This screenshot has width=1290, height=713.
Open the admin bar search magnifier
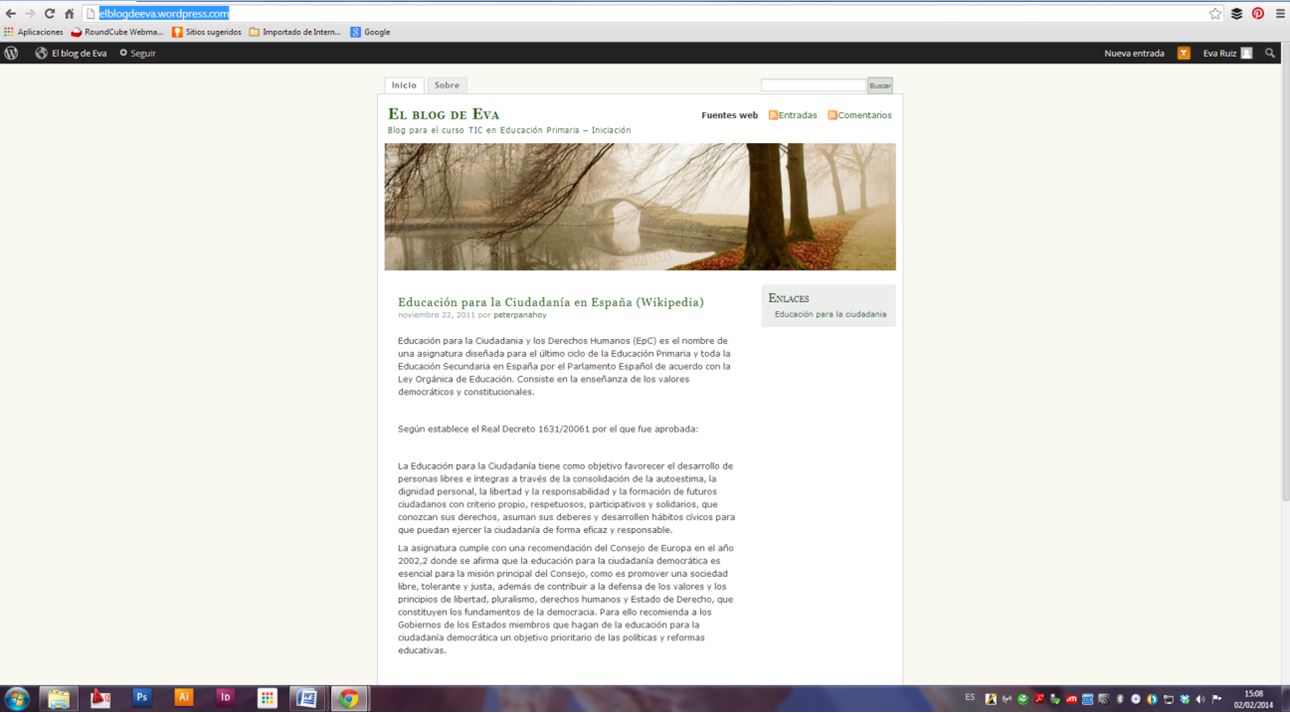point(1270,53)
